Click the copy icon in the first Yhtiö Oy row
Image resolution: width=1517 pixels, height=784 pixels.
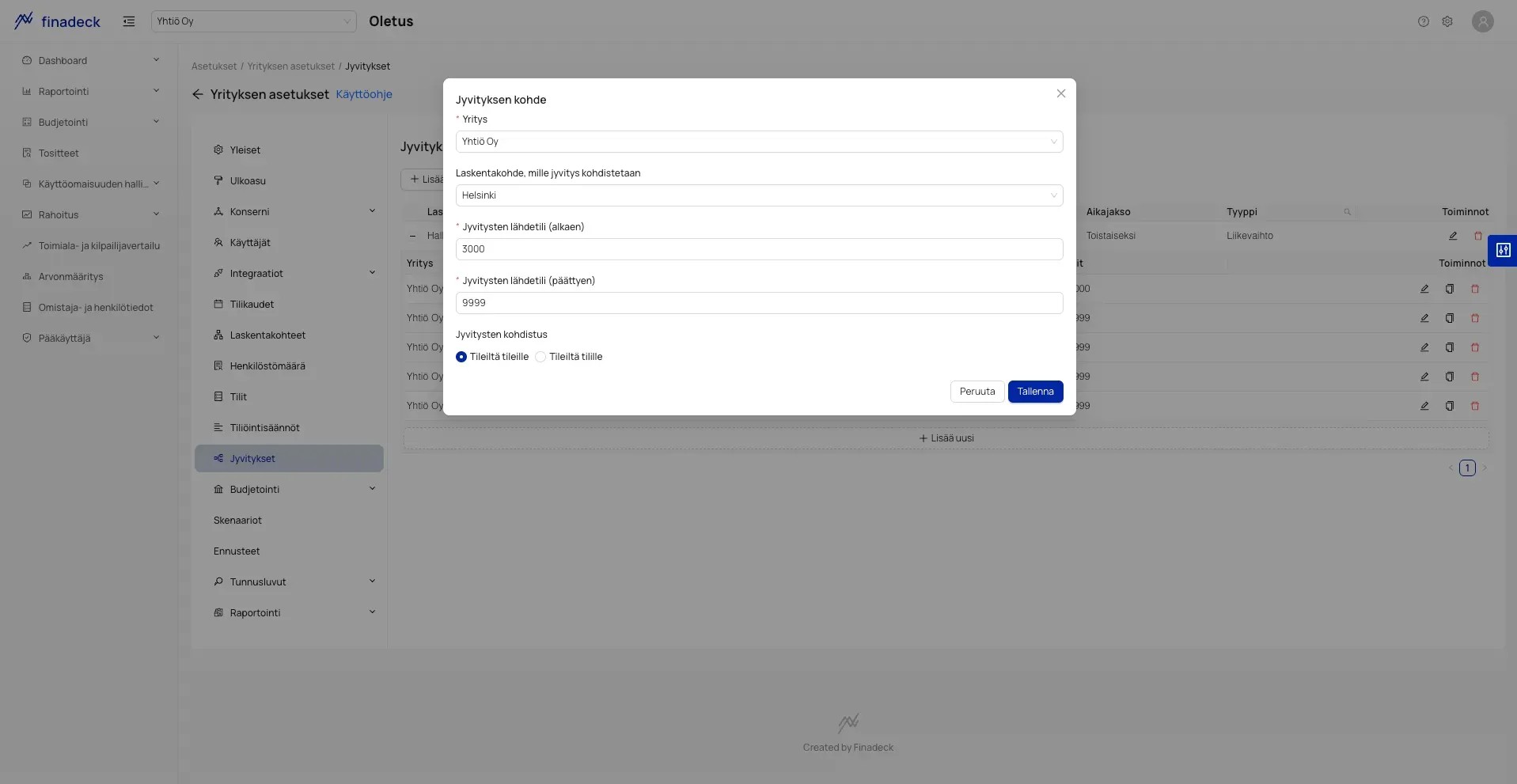click(1450, 289)
